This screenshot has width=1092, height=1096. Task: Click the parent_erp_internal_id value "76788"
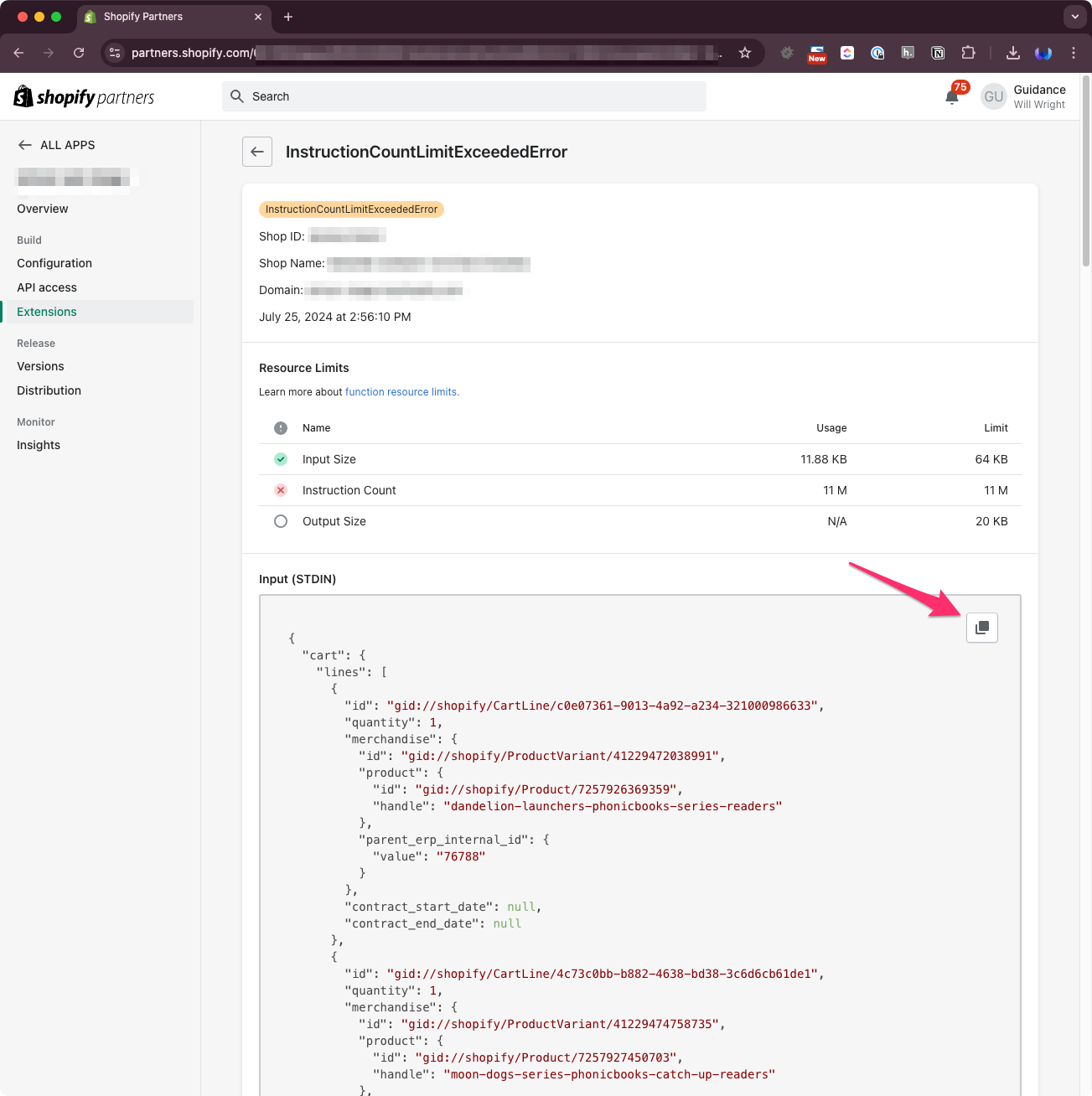(461, 856)
